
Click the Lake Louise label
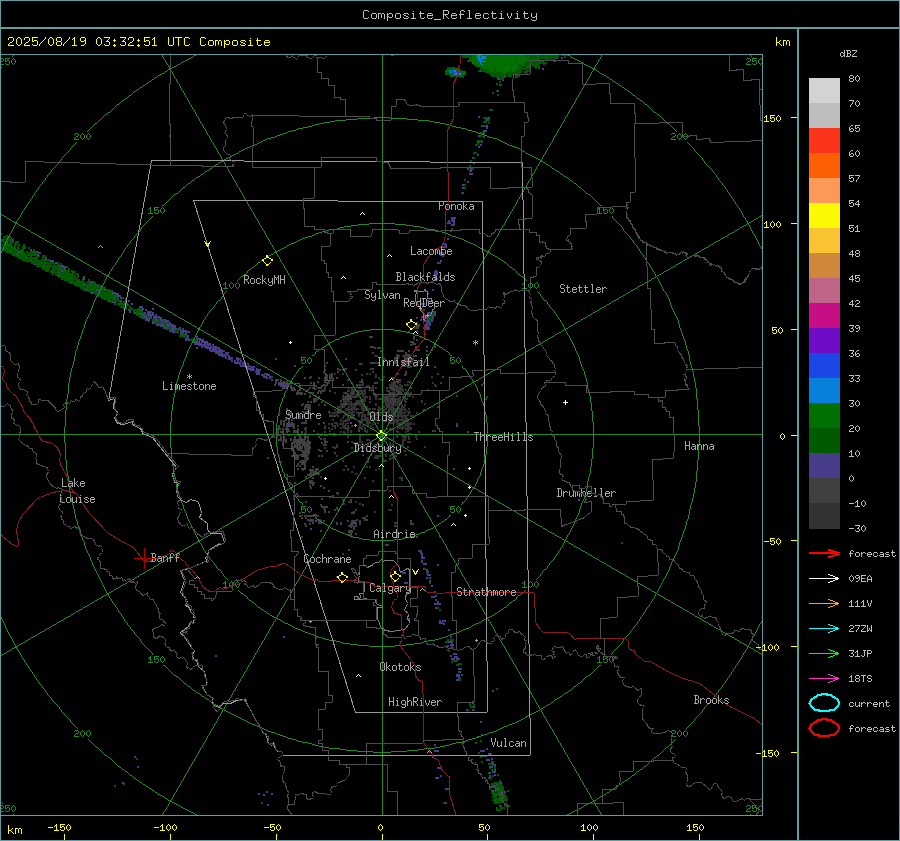coord(77,491)
